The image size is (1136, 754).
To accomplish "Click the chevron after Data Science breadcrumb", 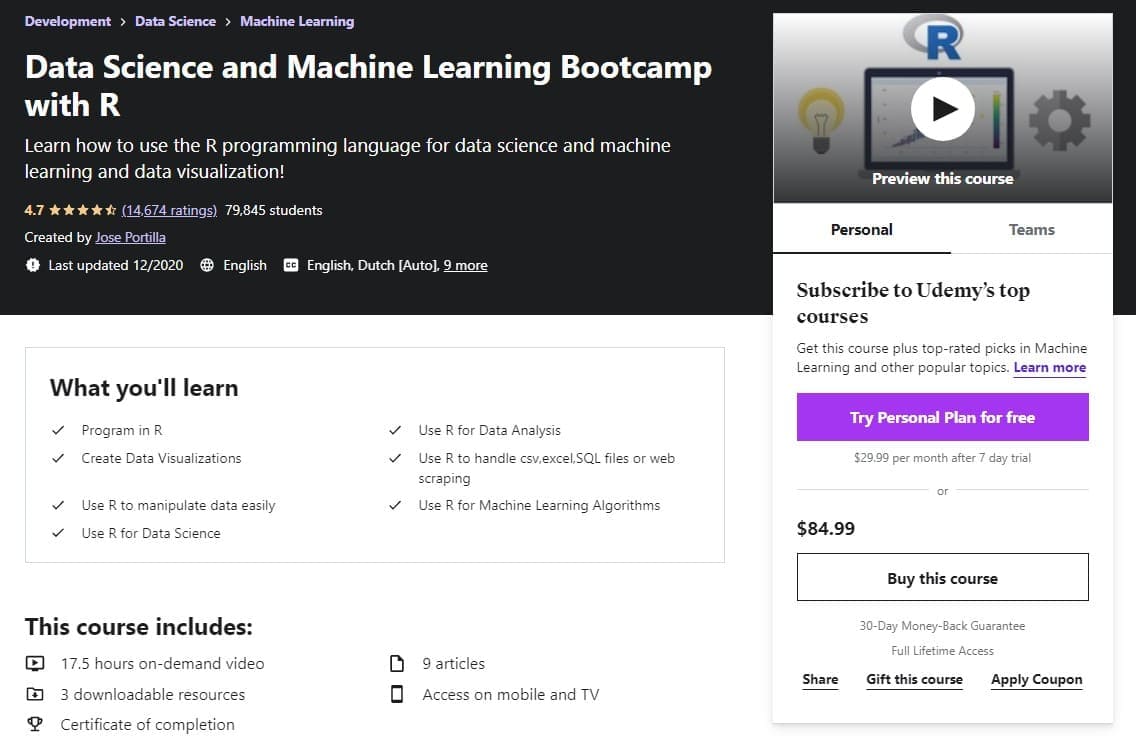I will pyautogui.click(x=227, y=22).
